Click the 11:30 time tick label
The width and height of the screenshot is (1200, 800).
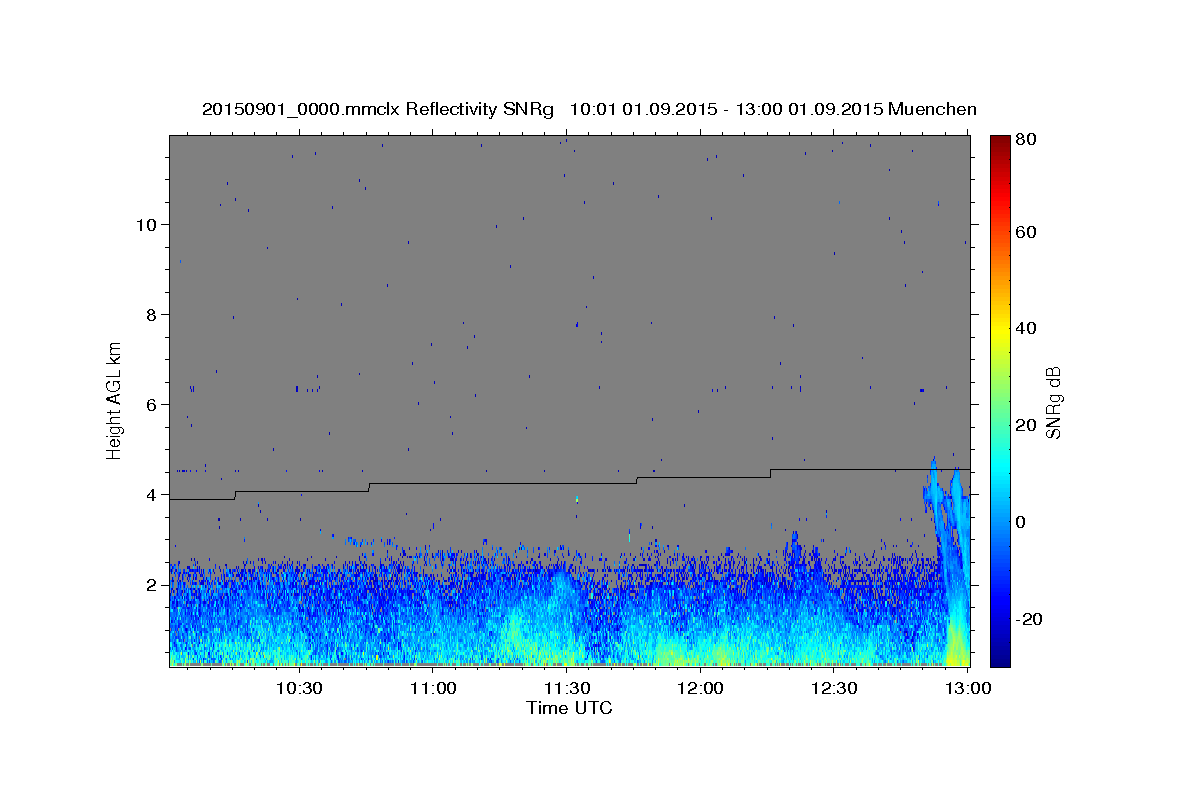click(x=567, y=689)
